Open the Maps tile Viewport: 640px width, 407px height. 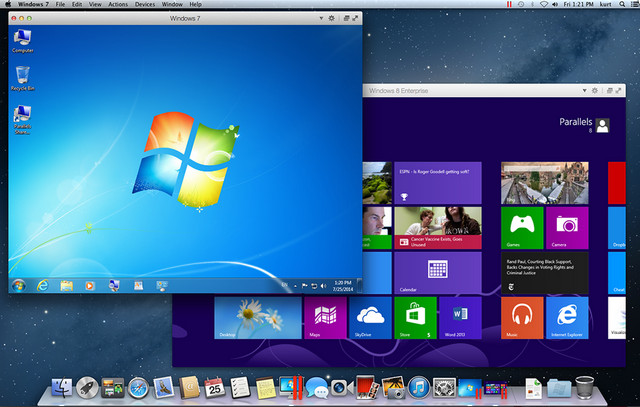pos(325,318)
